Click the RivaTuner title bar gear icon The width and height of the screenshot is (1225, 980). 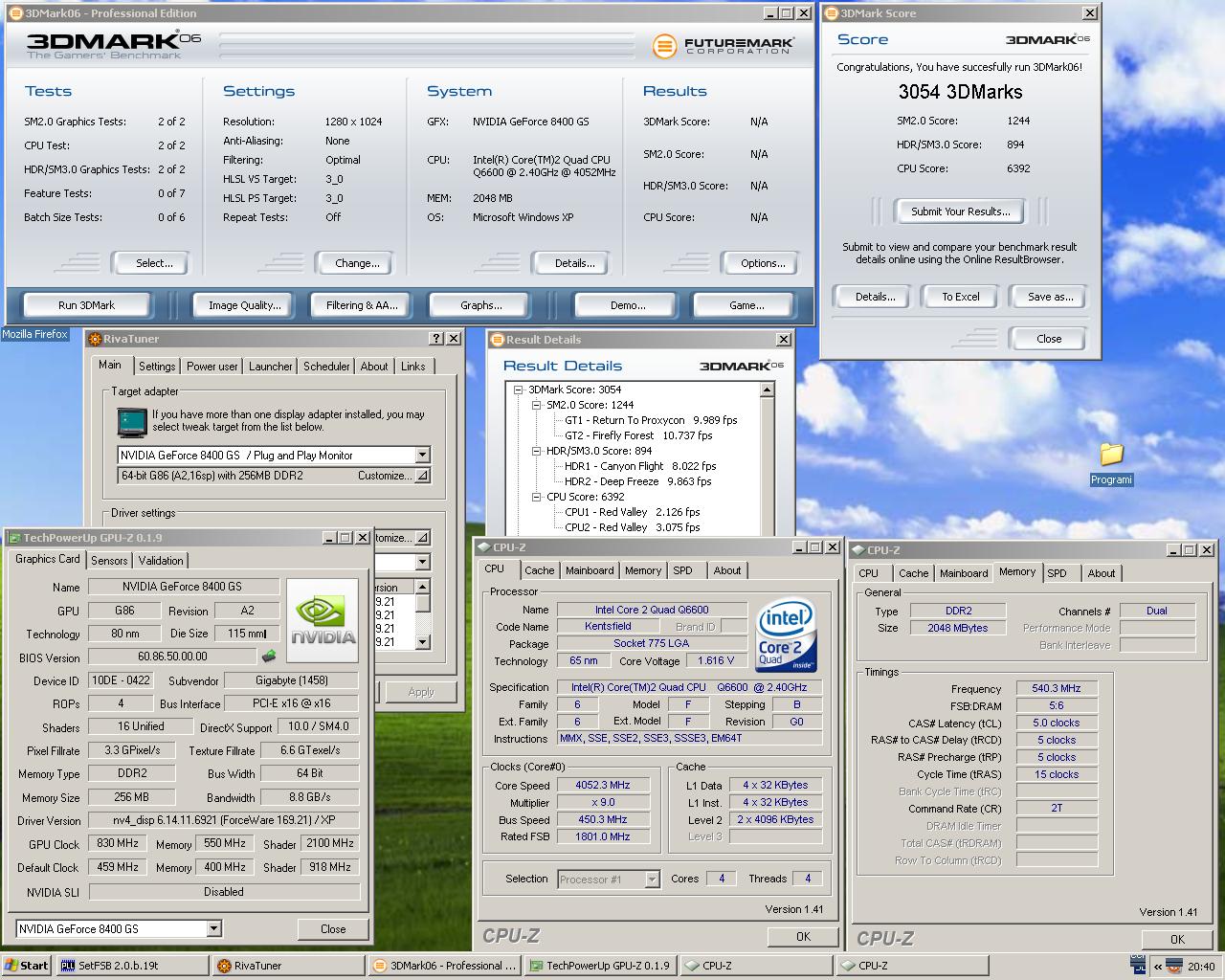pyautogui.click(x=94, y=339)
